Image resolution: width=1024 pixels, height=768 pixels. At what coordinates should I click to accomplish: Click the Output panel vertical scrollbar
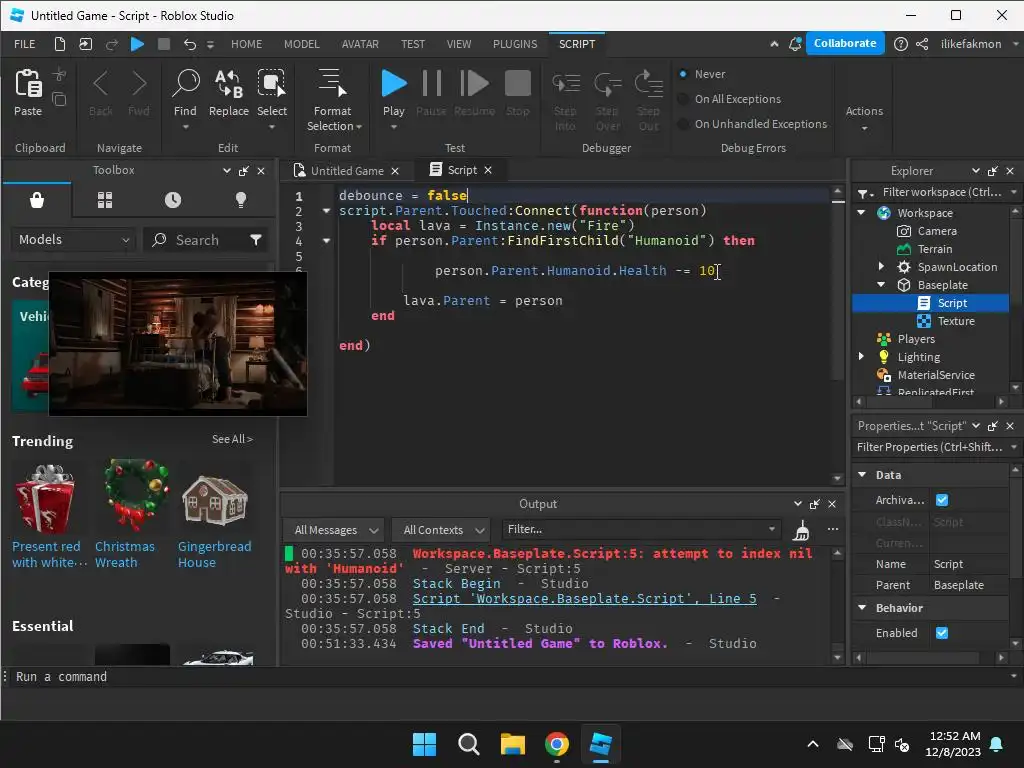837,600
